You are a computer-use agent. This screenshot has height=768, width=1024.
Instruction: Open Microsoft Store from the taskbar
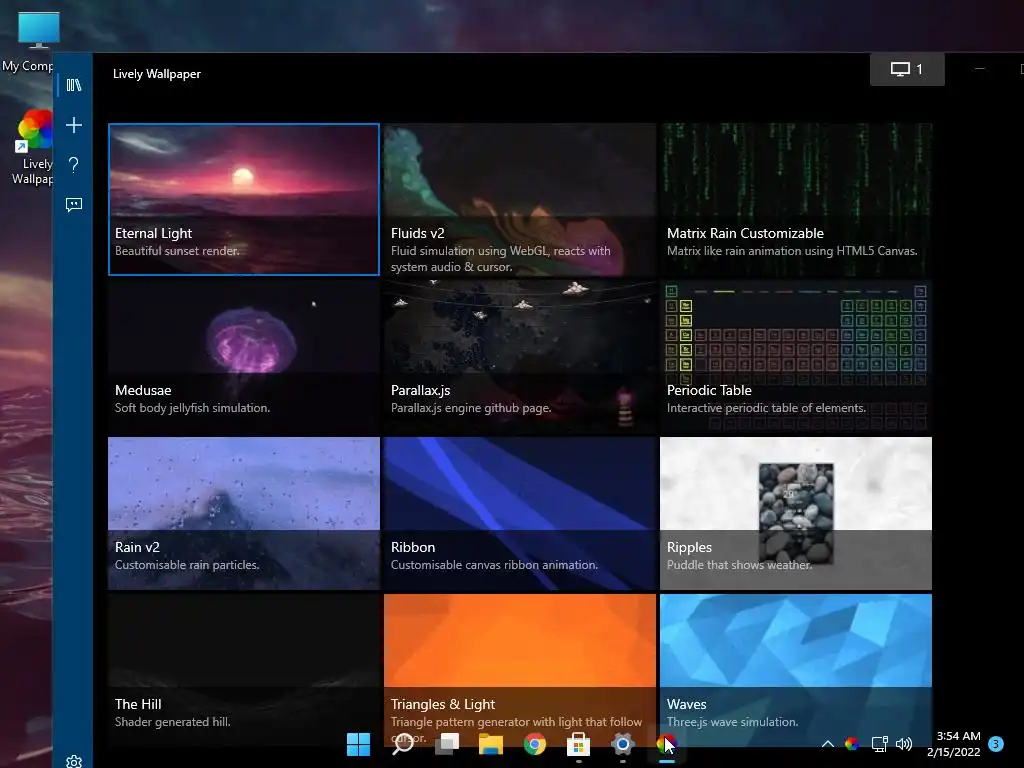click(x=579, y=744)
